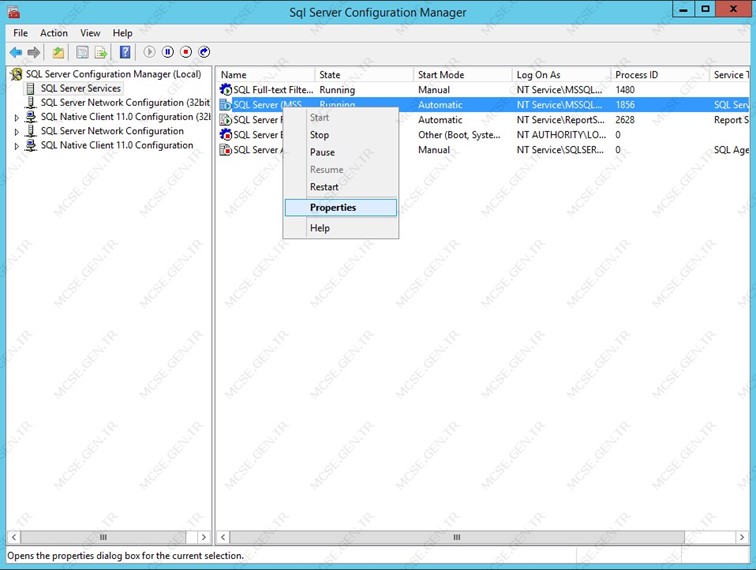Open the Help question mark toolbar icon
Screen dimensions: 756x570
125,52
